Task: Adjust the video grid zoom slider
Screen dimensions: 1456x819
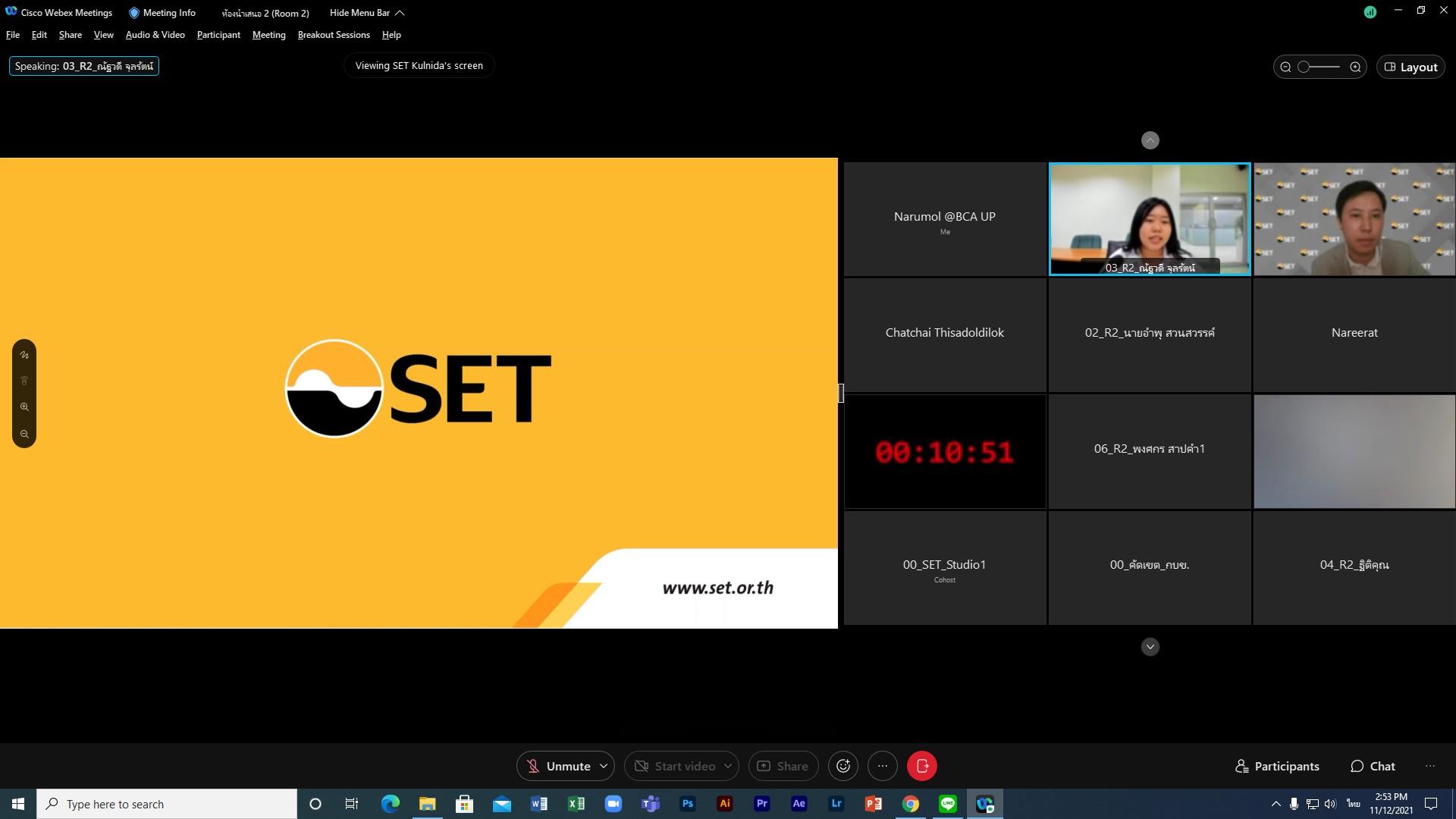Action: (1319, 67)
